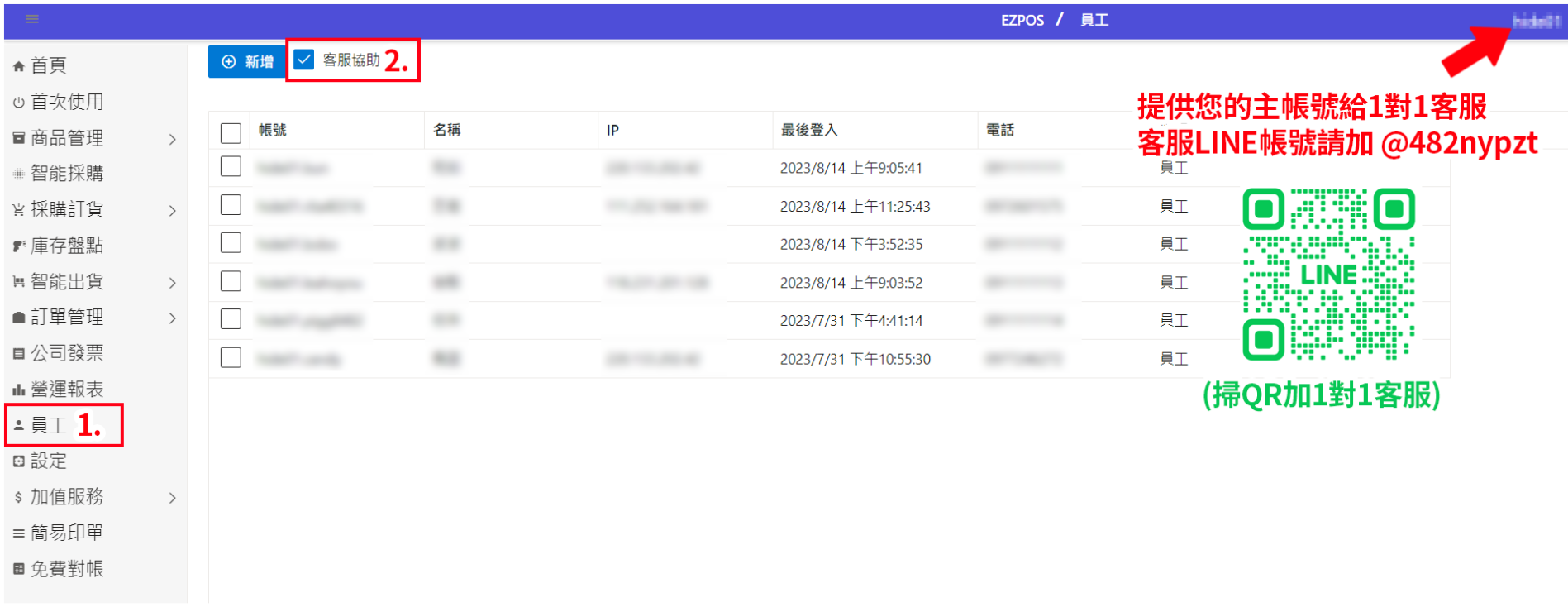Image resolution: width=1568 pixels, height=607 pixels.
Task: Click the settings icon beside 設定
Action: coord(18,461)
